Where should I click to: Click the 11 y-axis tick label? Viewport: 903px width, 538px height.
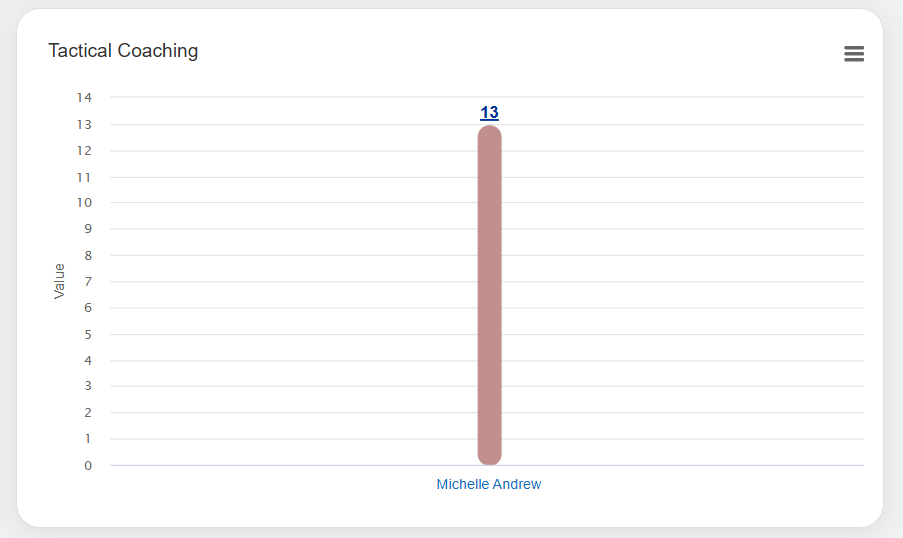[x=84, y=177]
